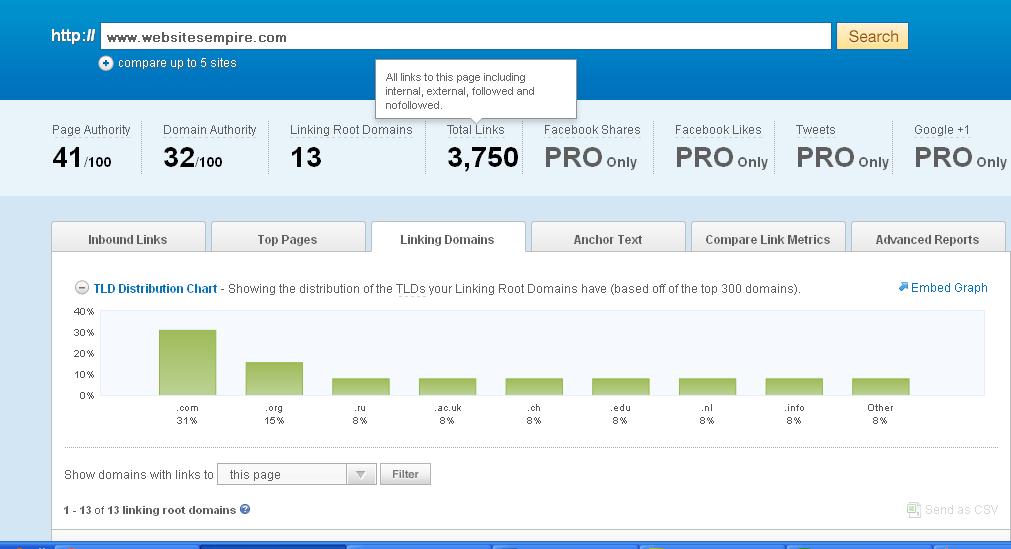Viewport: 1011px width, 549px height.
Task: Click the .com bar in chart
Action: point(187,362)
